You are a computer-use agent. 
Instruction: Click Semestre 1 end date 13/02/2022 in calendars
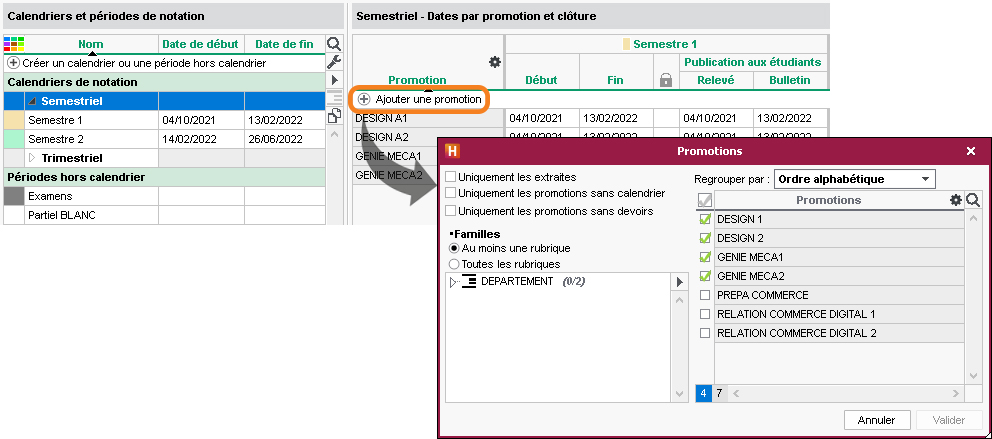(x=285, y=120)
